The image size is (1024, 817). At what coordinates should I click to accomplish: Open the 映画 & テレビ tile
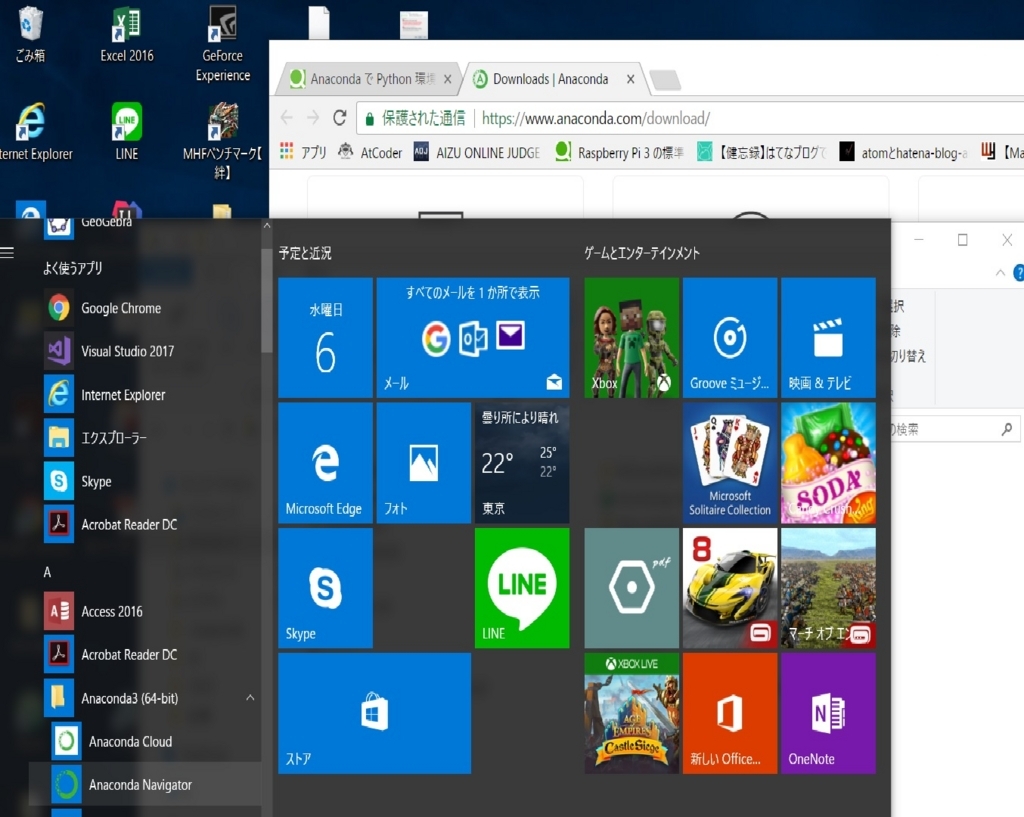click(x=828, y=337)
